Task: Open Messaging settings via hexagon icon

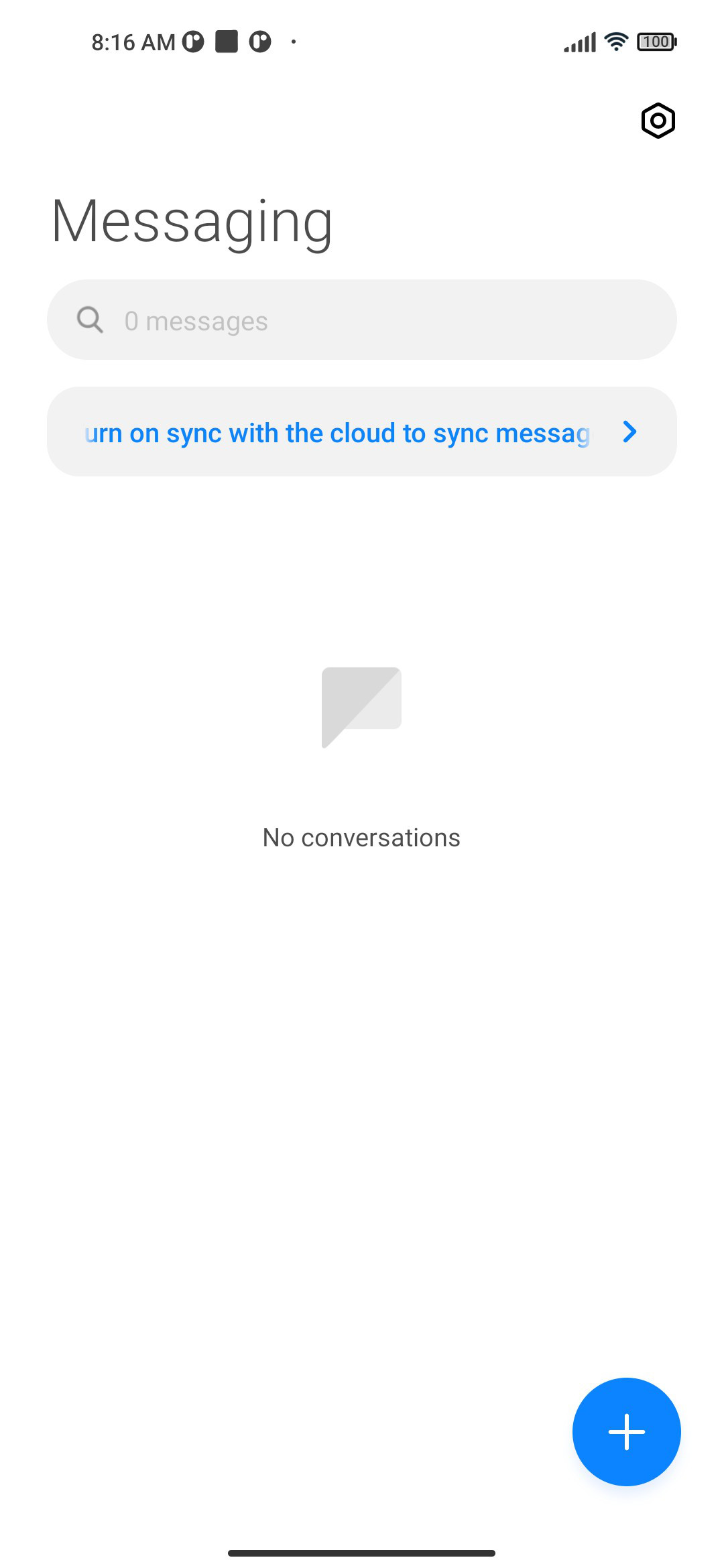Action: coord(658,121)
